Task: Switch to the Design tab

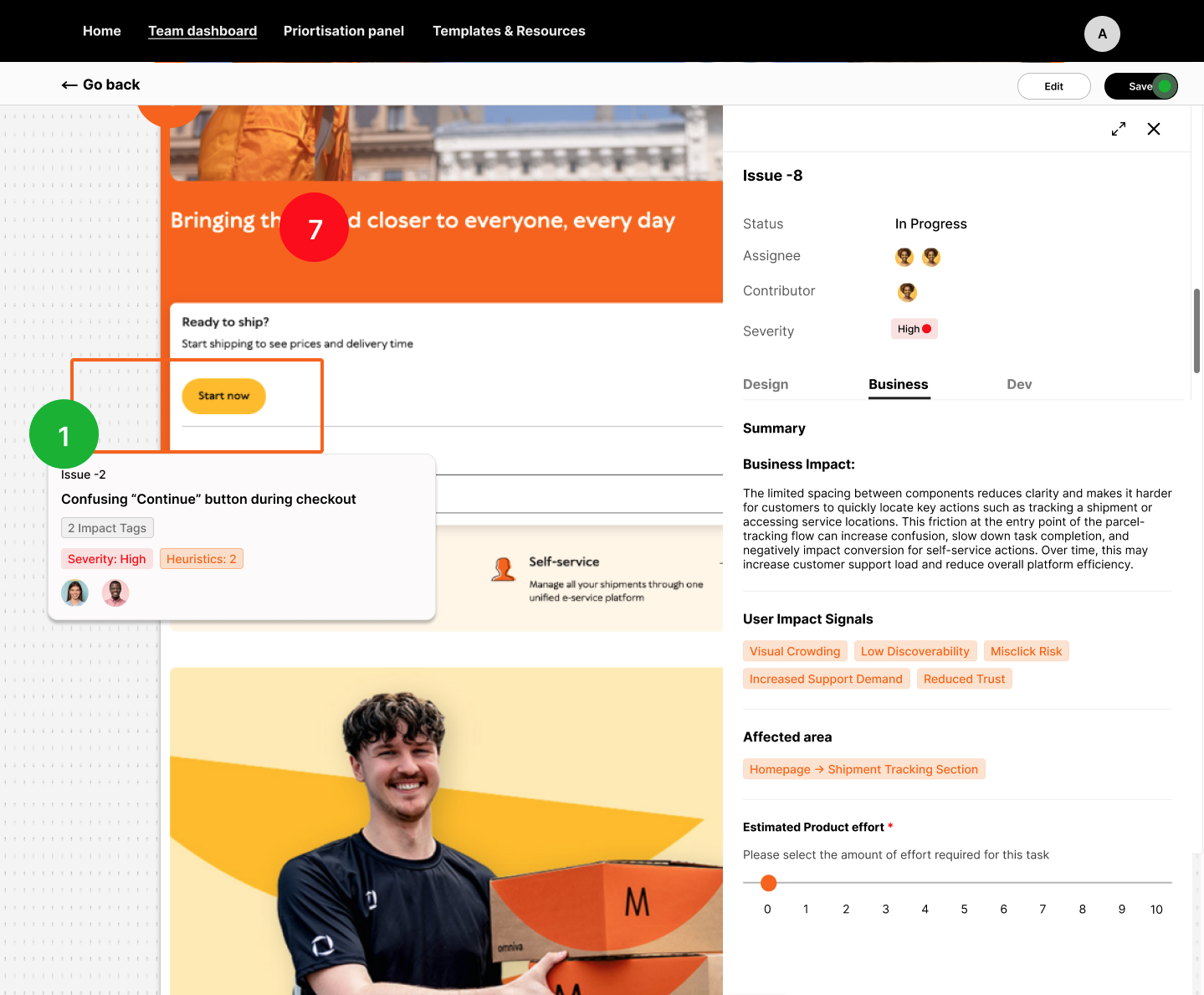Action: click(766, 384)
